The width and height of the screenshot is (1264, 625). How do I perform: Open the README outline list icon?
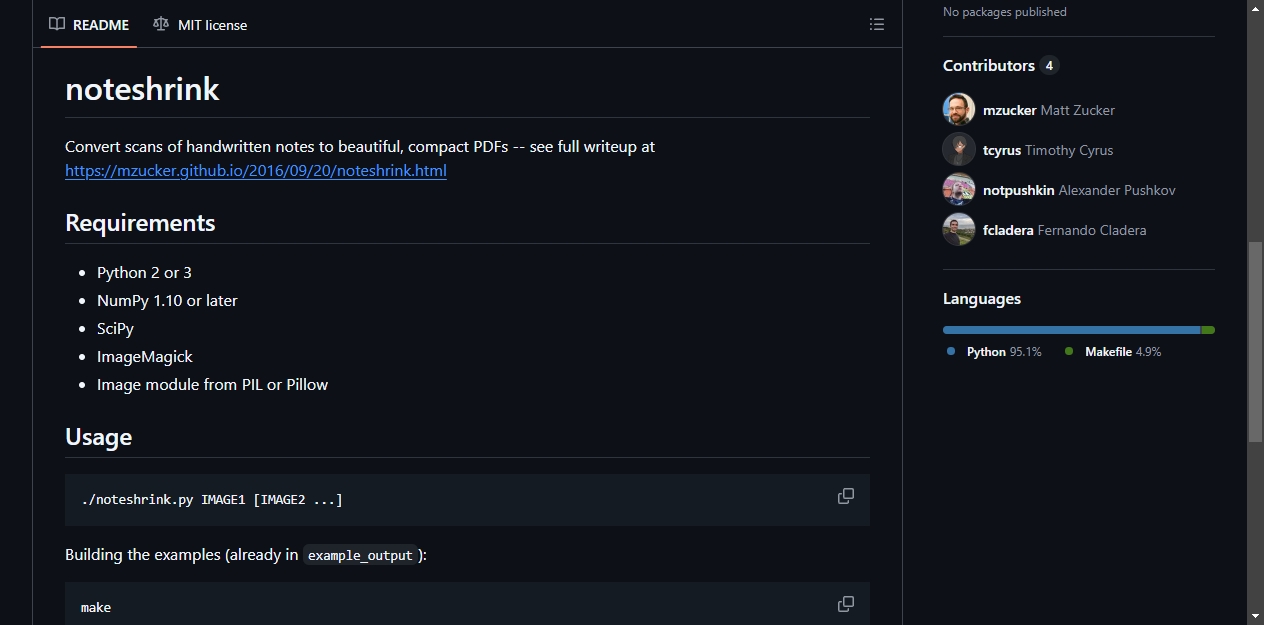pyautogui.click(x=877, y=24)
